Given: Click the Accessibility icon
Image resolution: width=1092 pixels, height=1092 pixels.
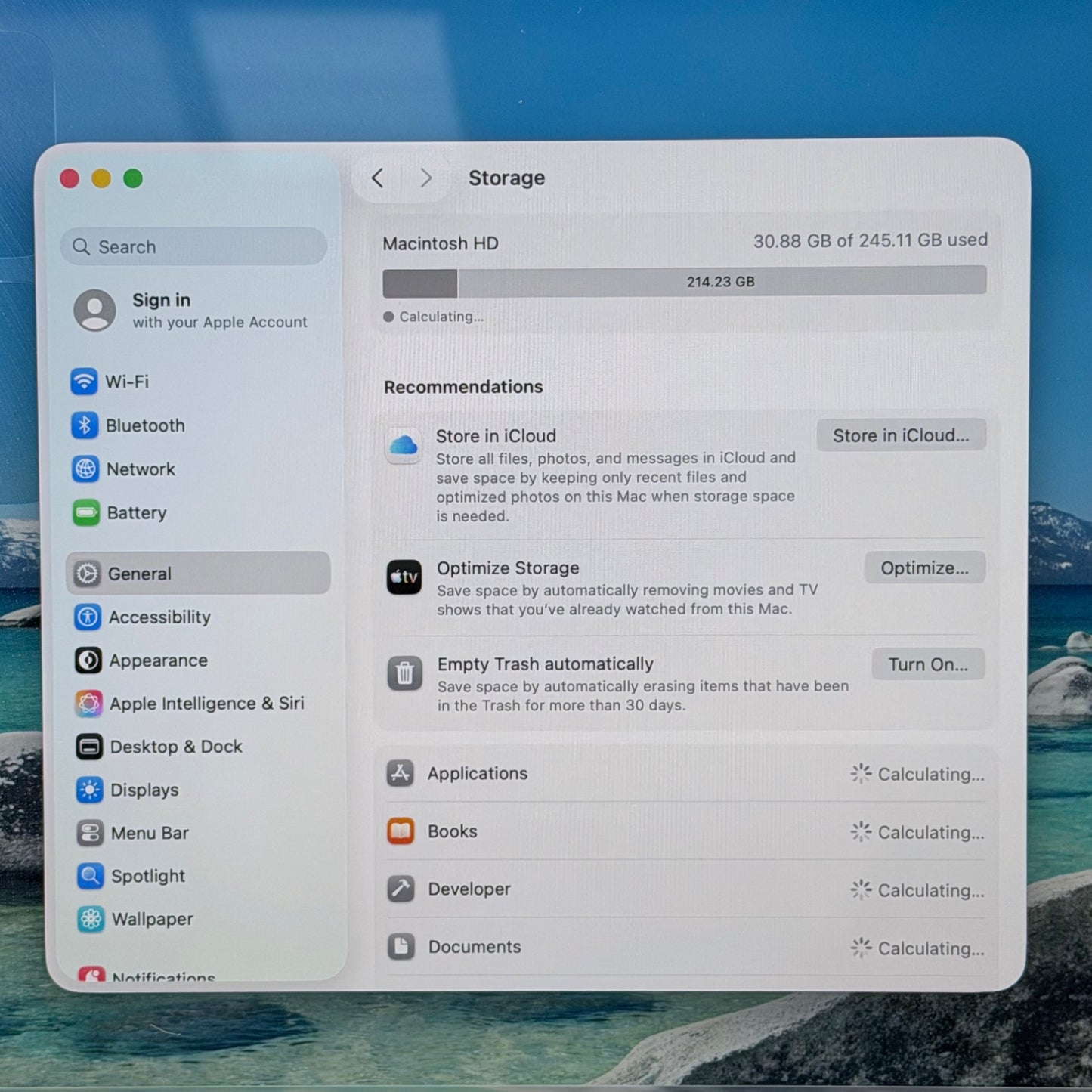Looking at the screenshot, I should pos(88,617).
